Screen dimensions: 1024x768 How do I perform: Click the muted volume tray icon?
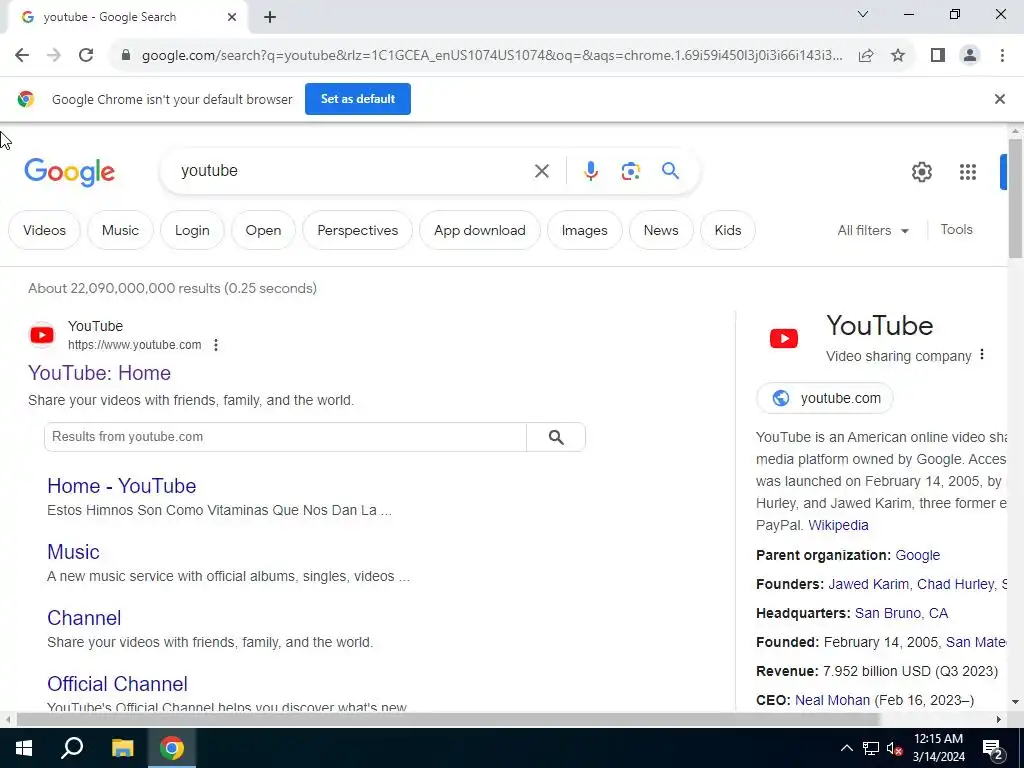click(894, 748)
